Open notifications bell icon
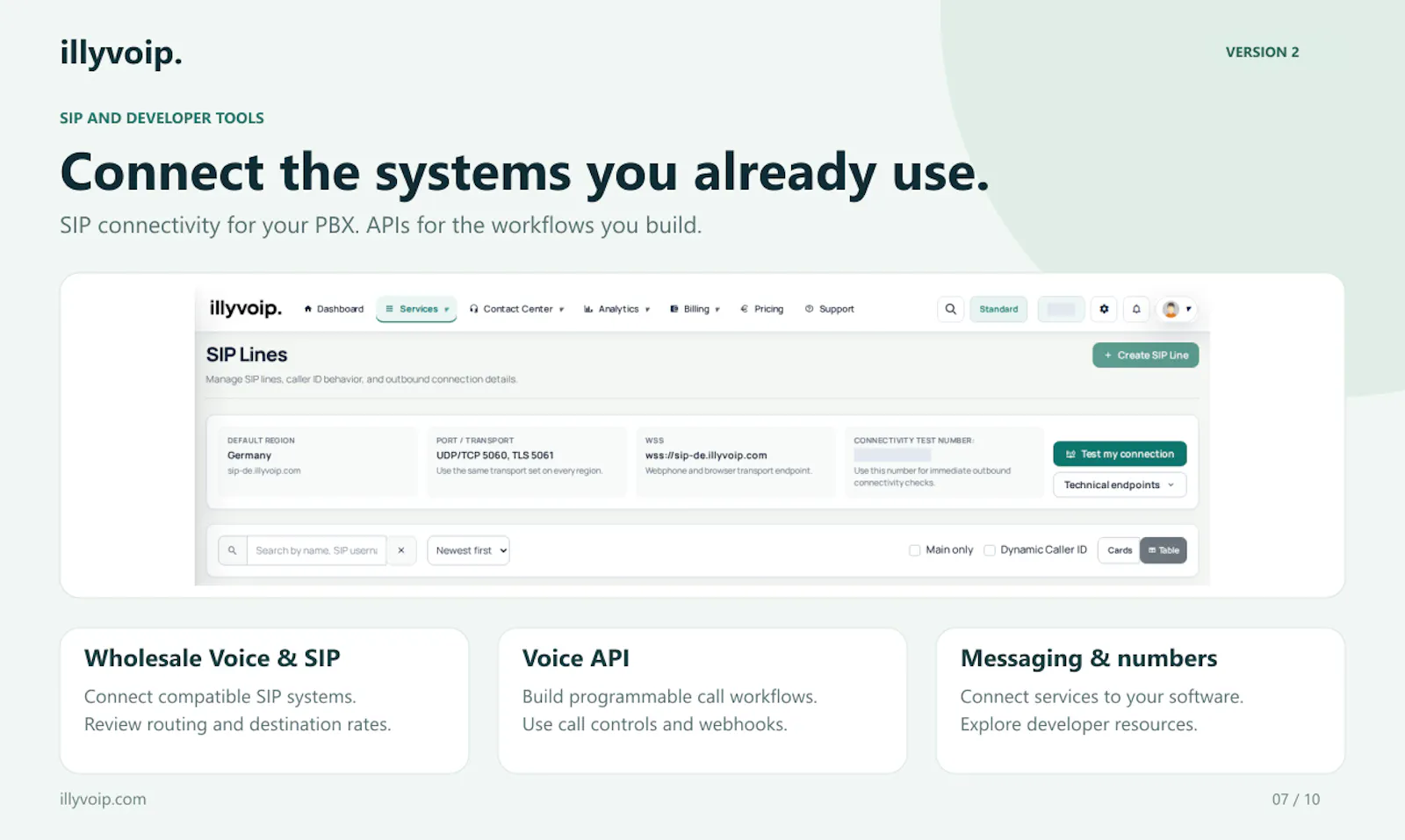 click(1136, 309)
